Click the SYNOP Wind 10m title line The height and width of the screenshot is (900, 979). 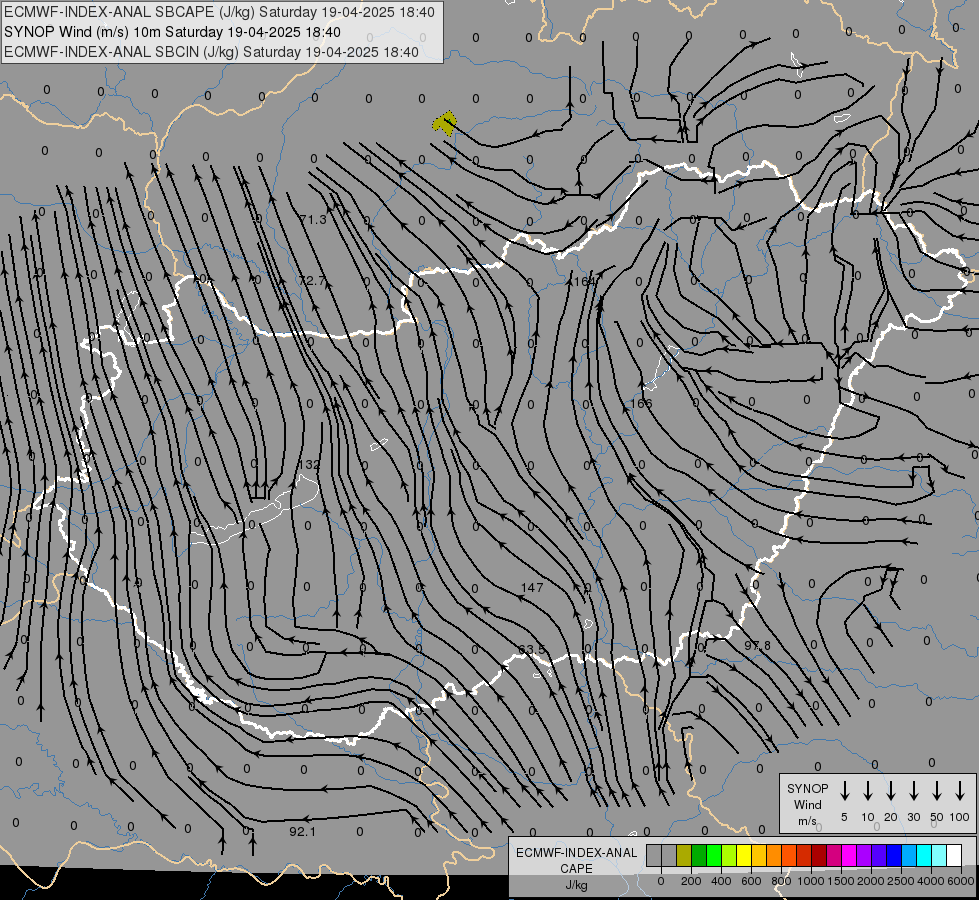tap(172, 32)
